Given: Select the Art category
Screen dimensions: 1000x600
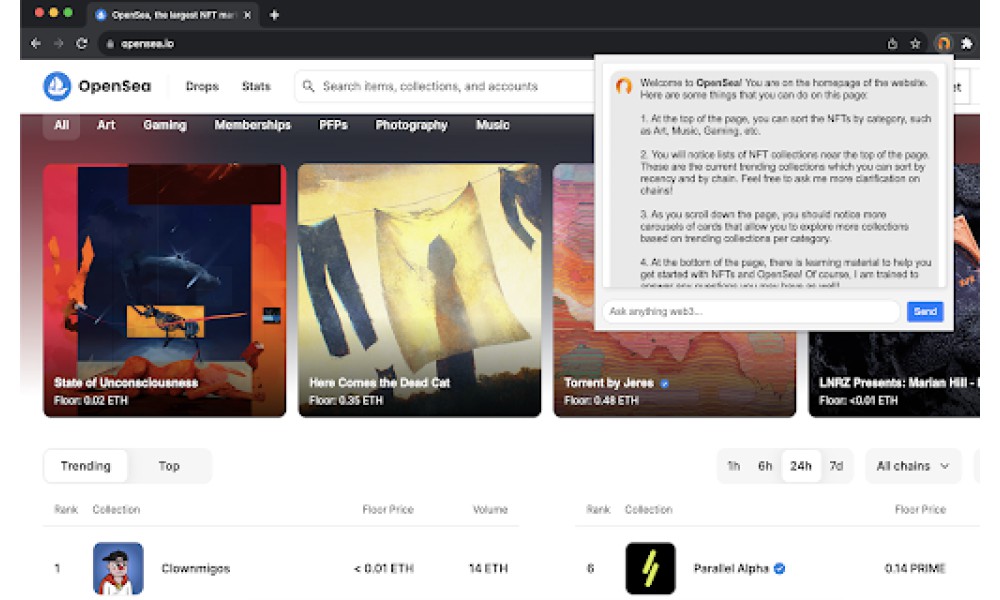Looking at the screenshot, I should 106,125.
